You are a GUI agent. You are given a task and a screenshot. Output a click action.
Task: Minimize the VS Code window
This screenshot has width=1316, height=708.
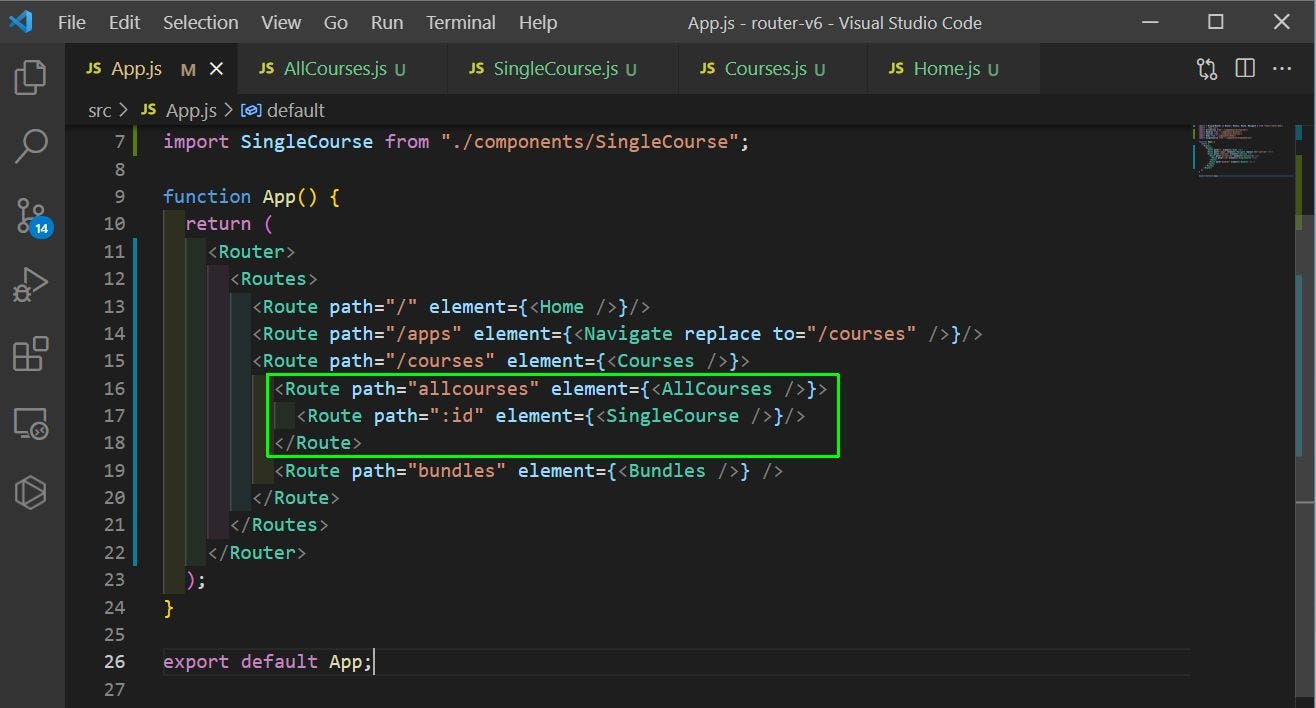point(1150,22)
